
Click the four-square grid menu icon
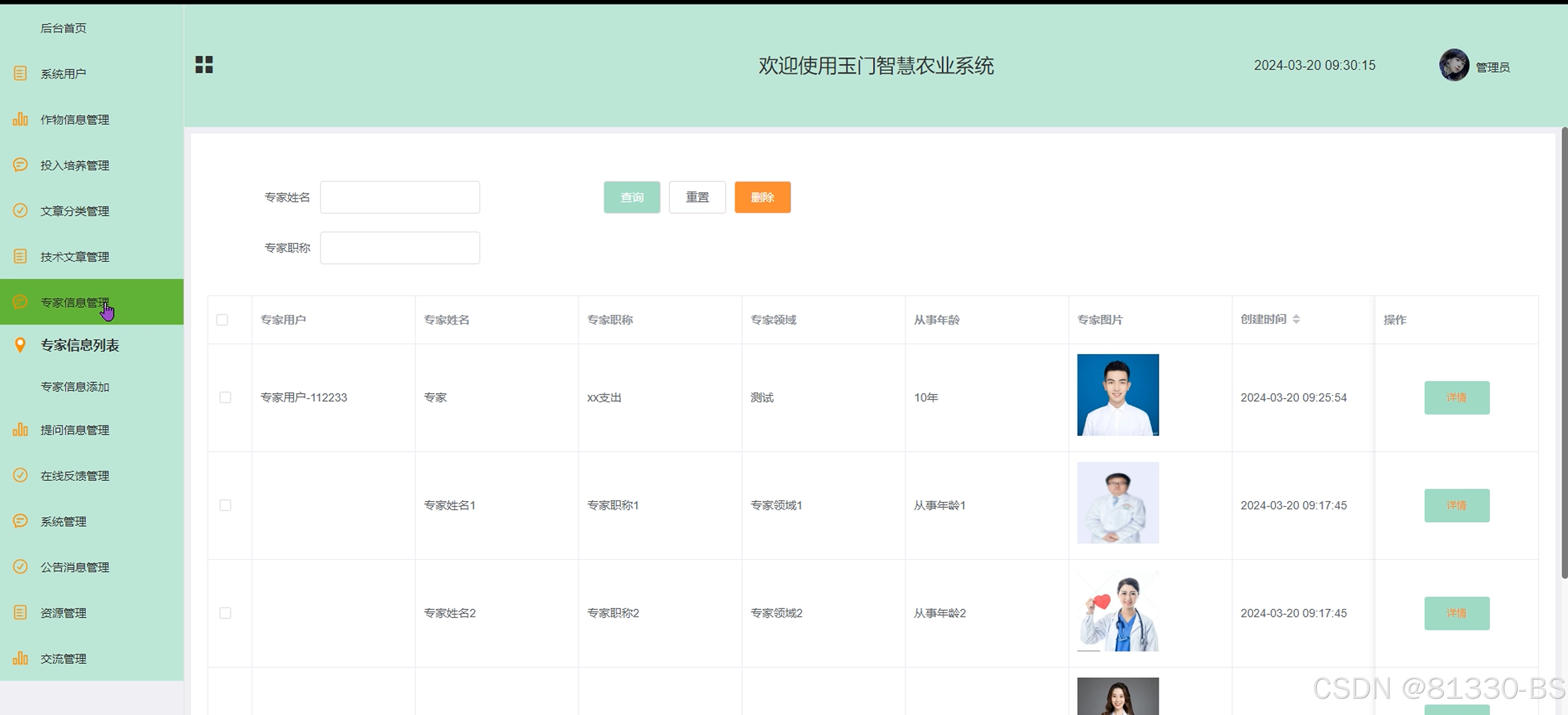(x=204, y=64)
